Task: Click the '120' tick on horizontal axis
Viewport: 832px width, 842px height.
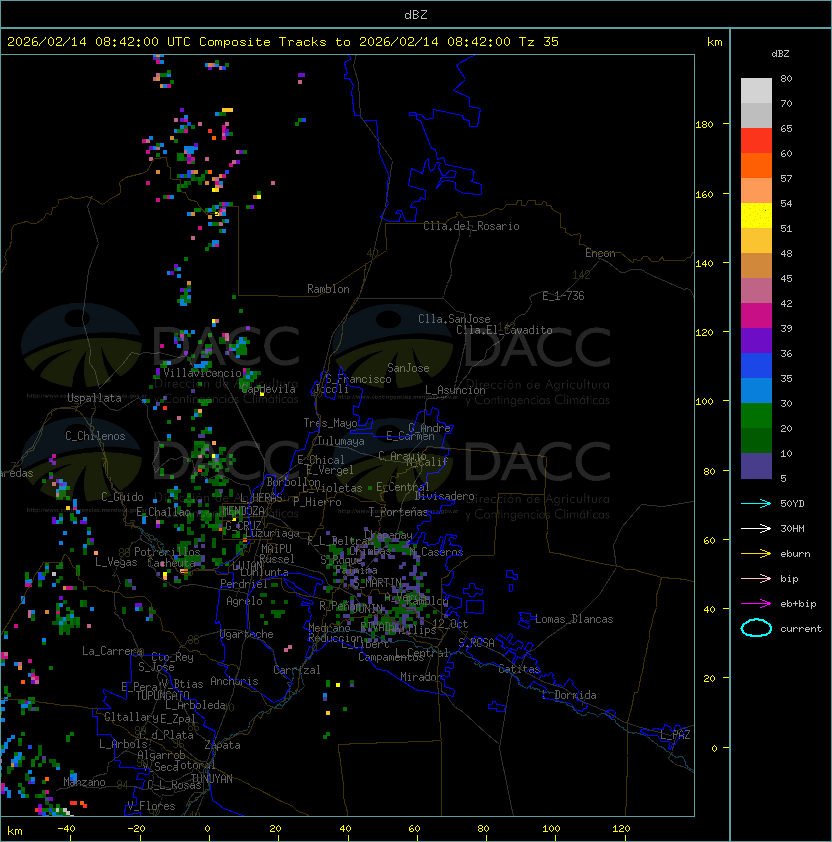Action: coord(621,829)
